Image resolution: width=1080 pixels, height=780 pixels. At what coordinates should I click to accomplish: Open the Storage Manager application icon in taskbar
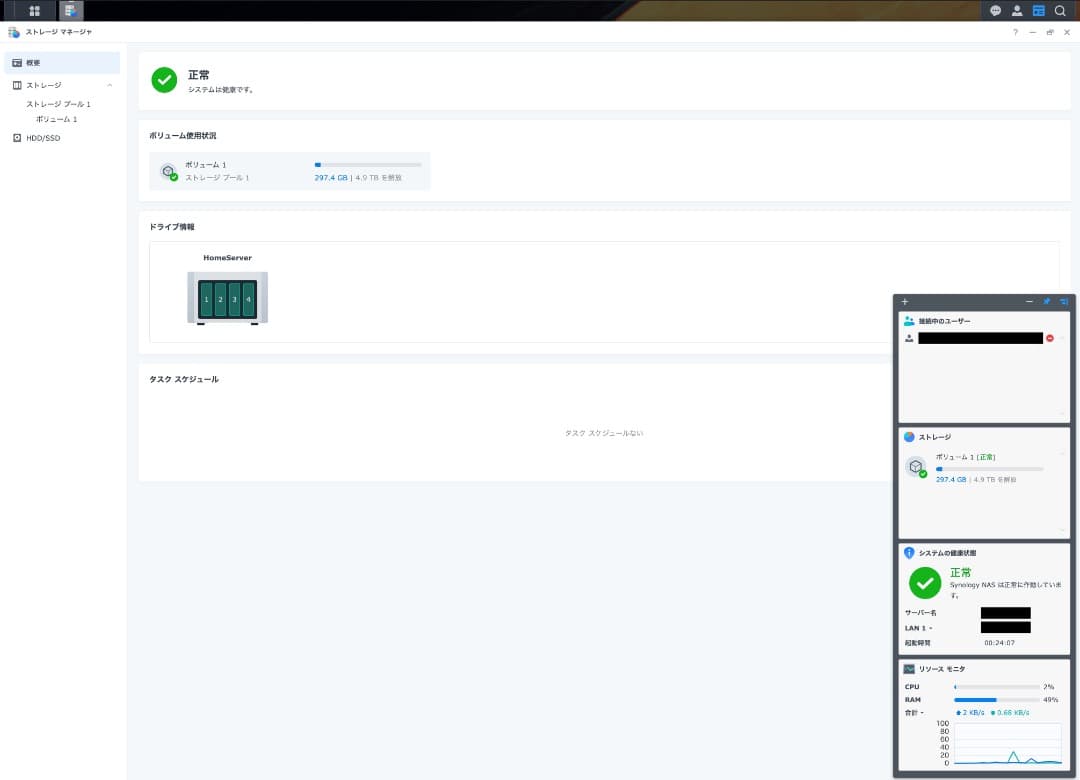(68, 11)
